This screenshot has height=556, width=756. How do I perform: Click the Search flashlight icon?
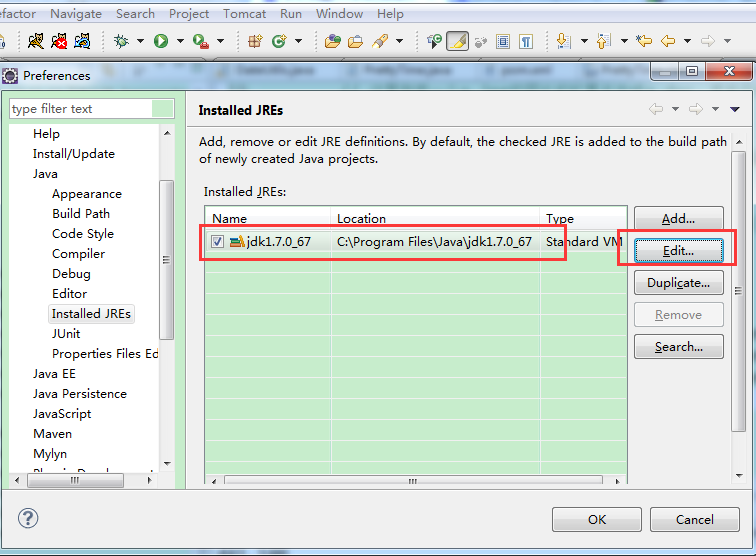point(380,41)
